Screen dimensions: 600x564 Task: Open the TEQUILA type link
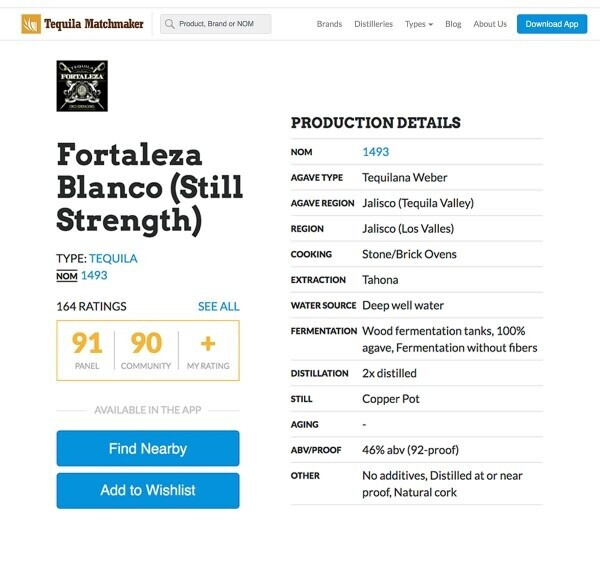[113, 258]
